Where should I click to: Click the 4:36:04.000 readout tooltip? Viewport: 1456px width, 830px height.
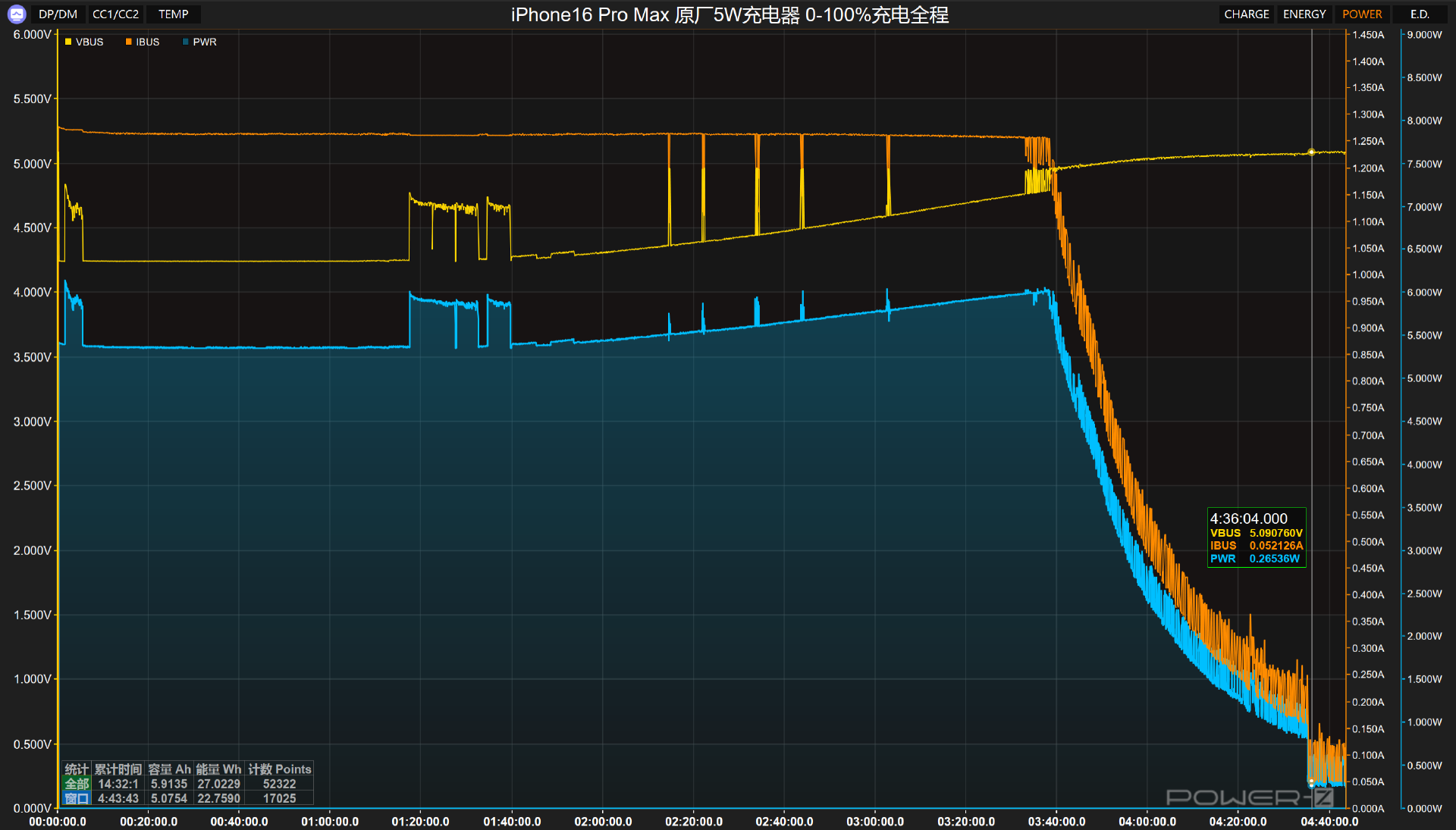(1256, 537)
